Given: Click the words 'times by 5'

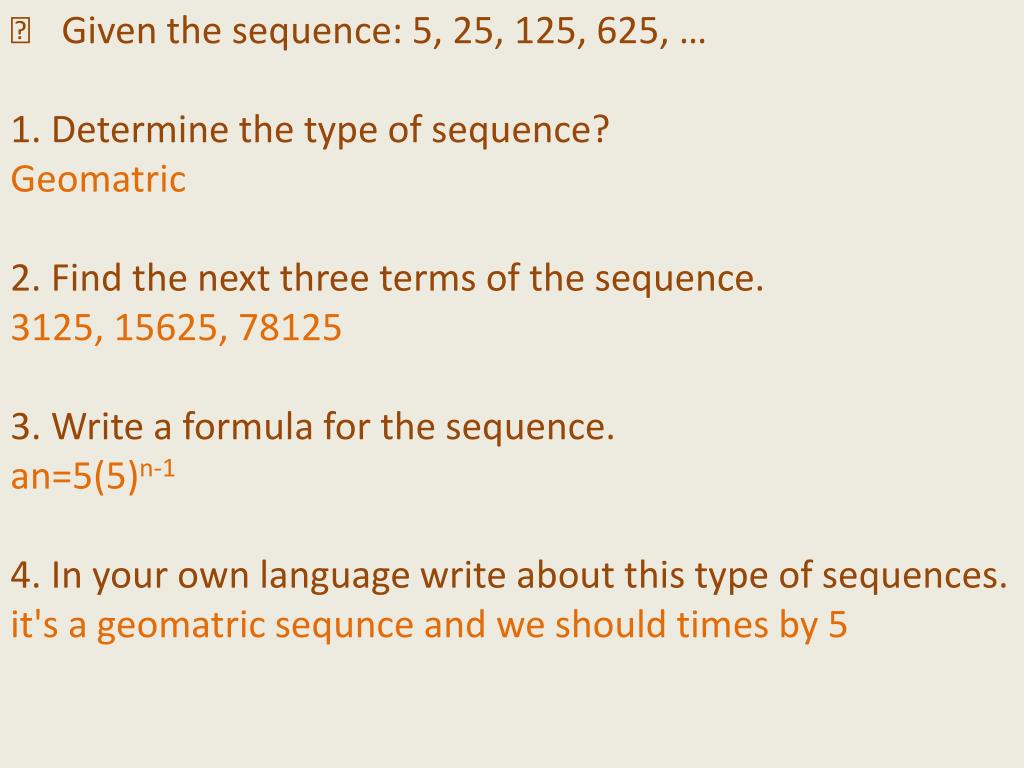Looking at the screenshot, I should click(761, 625).
